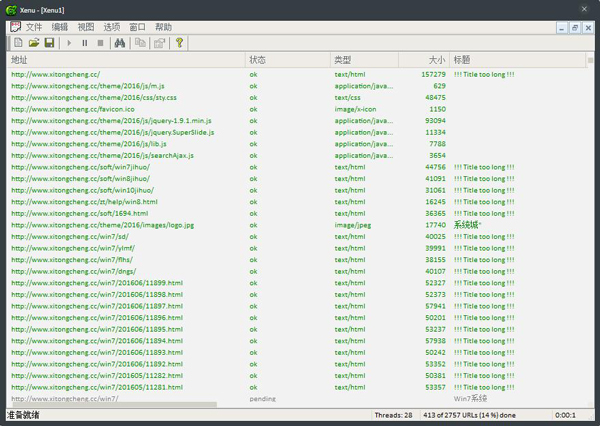Image resolution: width=600 pixels, height=426 pixels.
Task: Click the pending status cell
Action: click(262, 399)
